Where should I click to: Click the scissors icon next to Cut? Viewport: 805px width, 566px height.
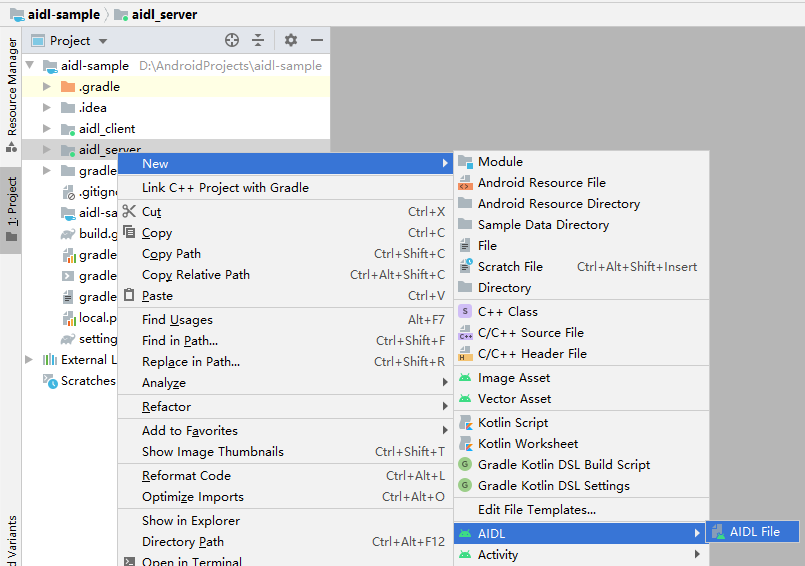point(129,211)
